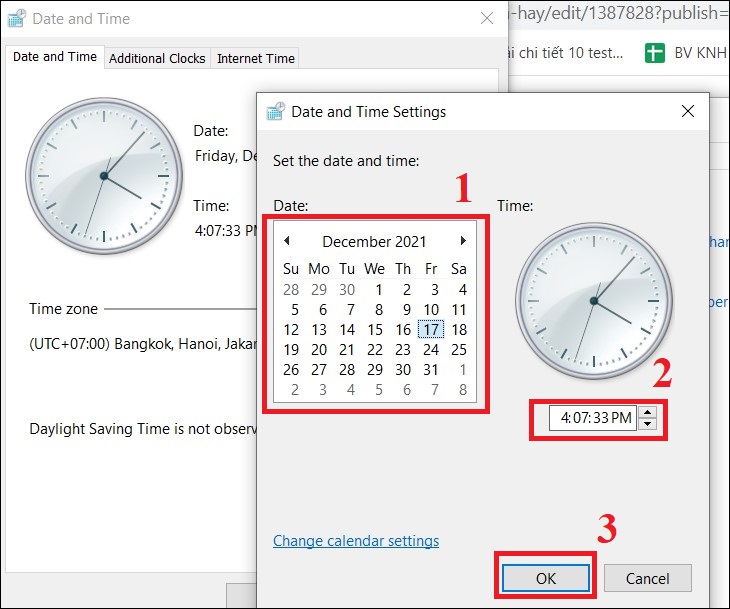Select December 1 in the calendar

click(379, 290)
